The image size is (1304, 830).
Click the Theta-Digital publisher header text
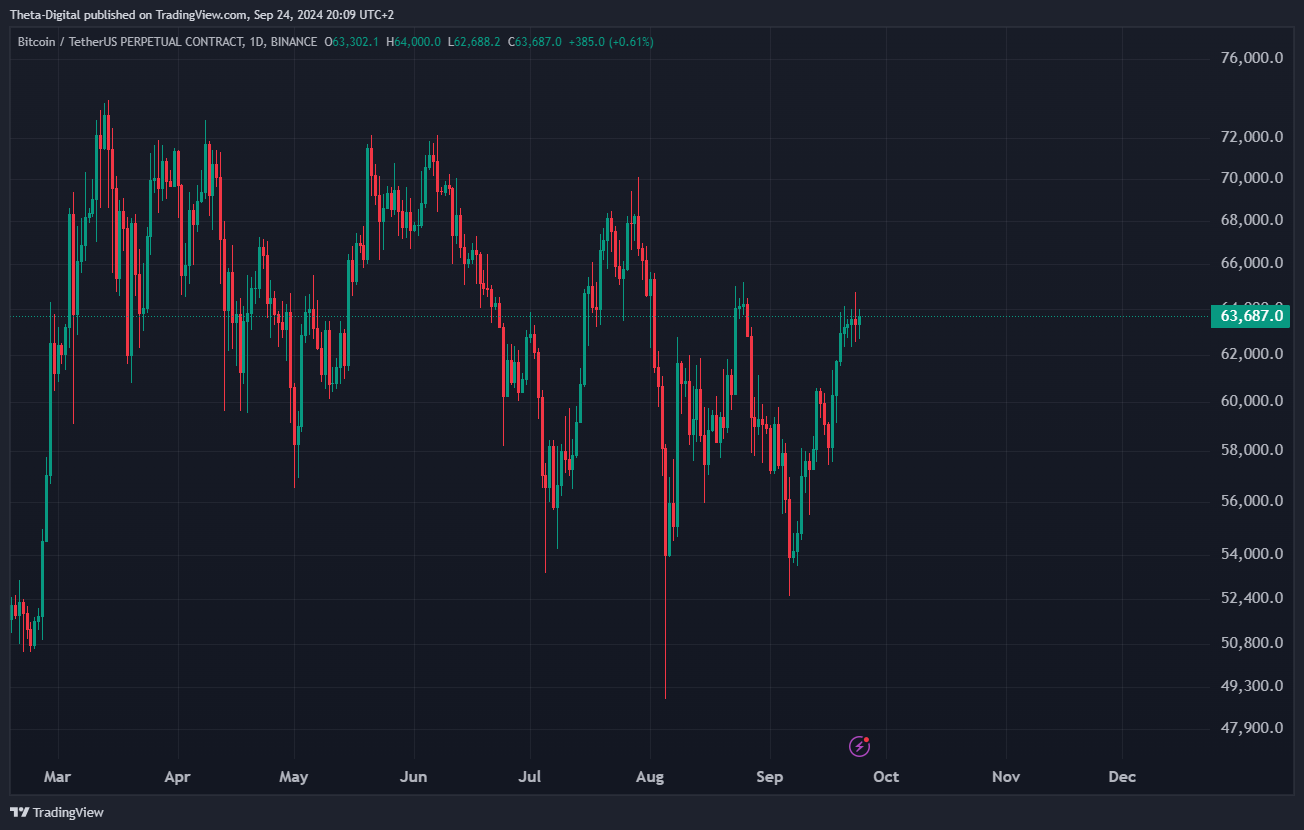(204, 15)
